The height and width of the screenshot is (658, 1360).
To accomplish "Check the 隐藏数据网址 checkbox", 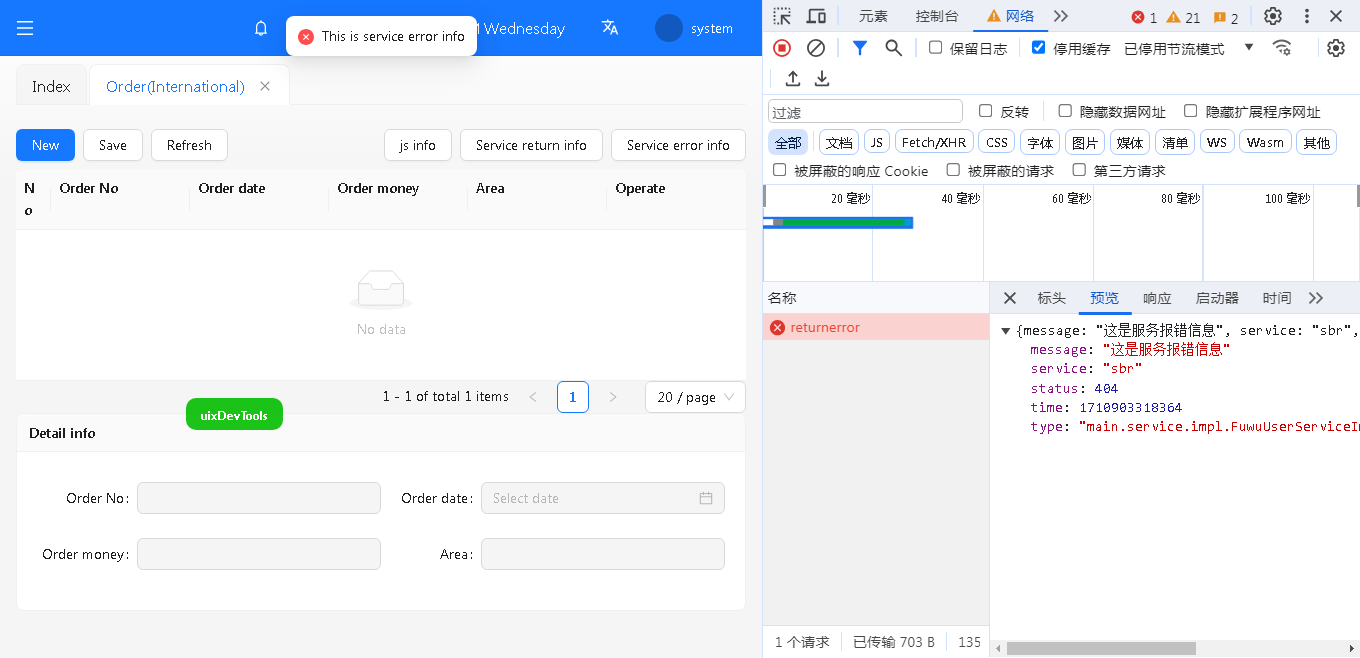I will pyautogui.click(x=1065, y=111).
